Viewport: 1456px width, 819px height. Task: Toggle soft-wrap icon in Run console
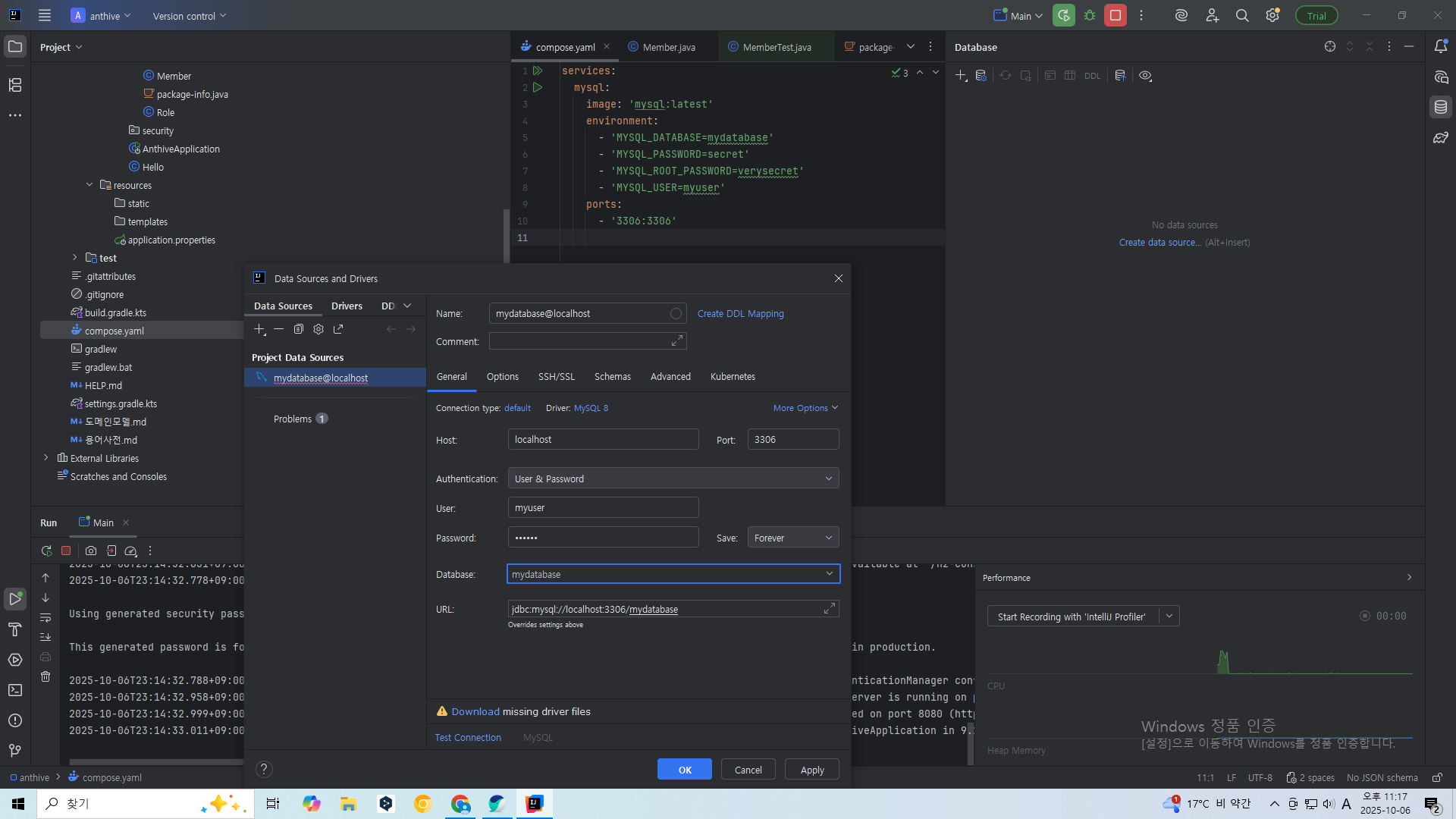45,617
